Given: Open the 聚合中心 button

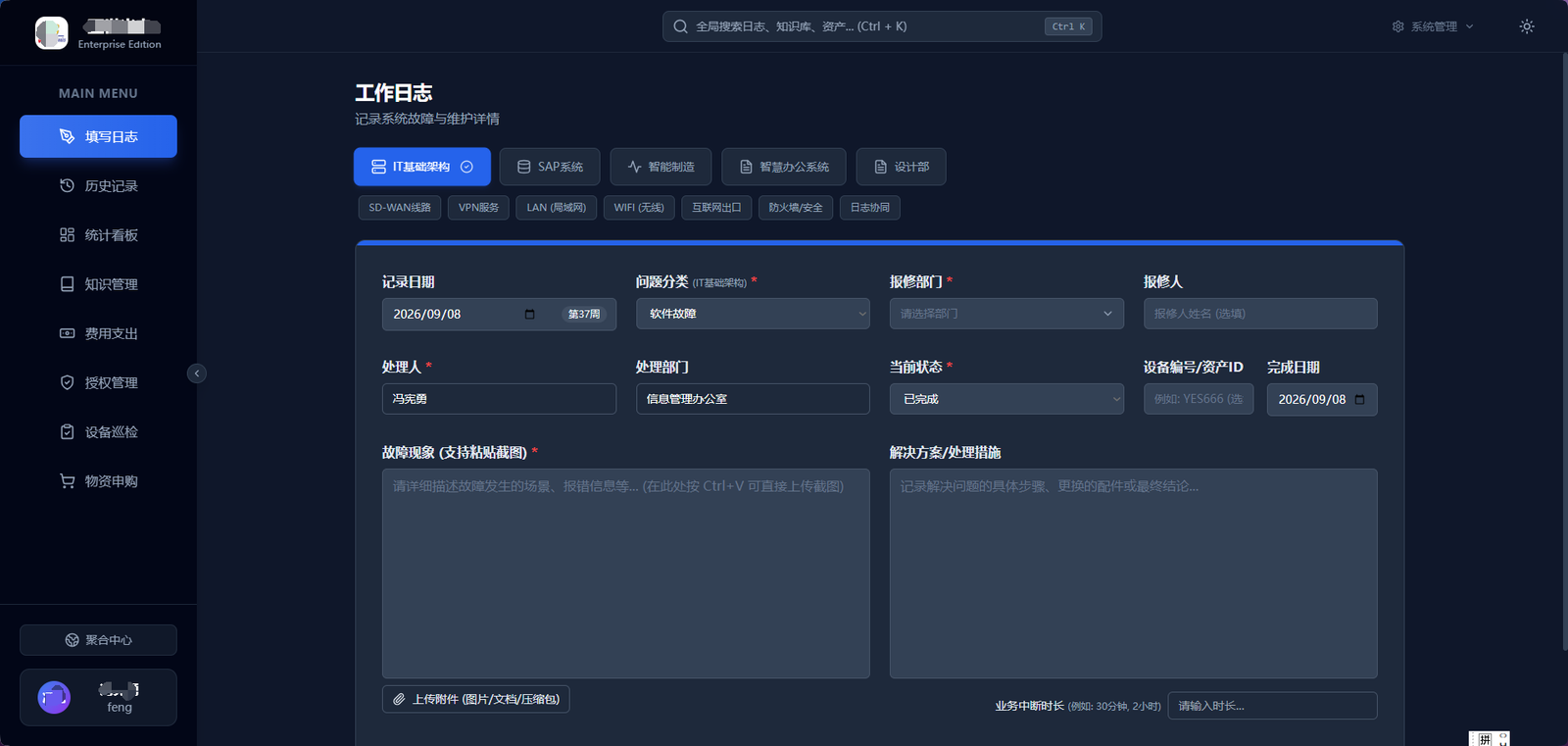Looking at the screenshot, I should point(98,640).
